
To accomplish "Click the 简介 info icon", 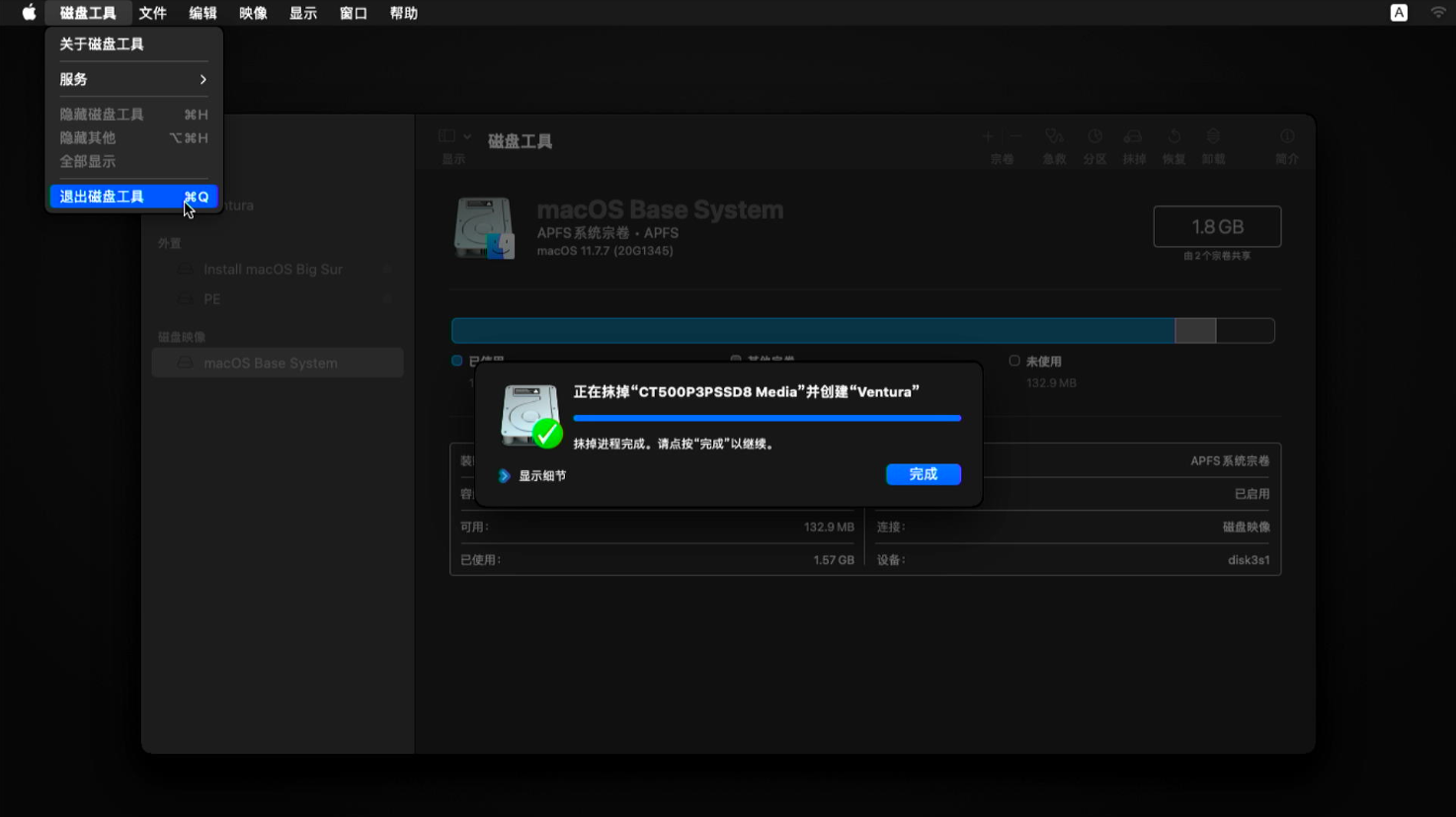I will click(1287, 136).
